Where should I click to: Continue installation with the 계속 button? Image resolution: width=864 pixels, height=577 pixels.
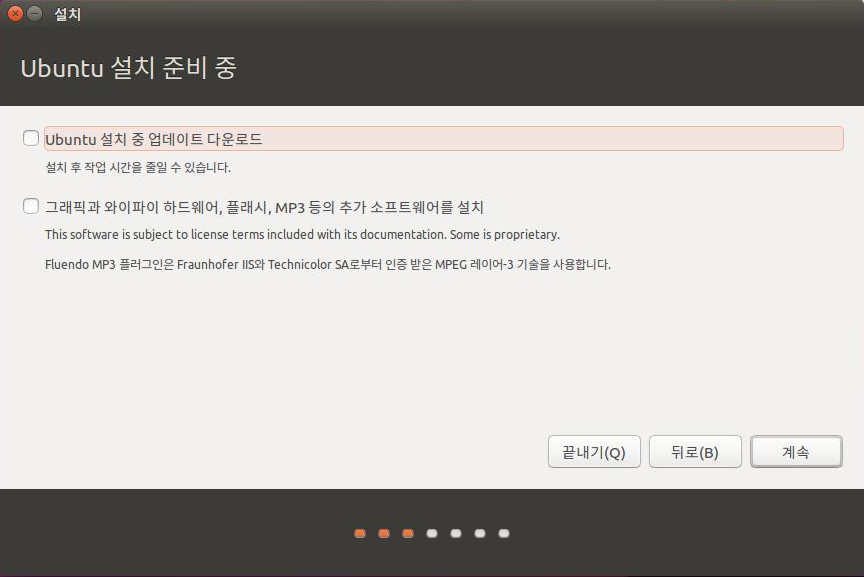796,452
